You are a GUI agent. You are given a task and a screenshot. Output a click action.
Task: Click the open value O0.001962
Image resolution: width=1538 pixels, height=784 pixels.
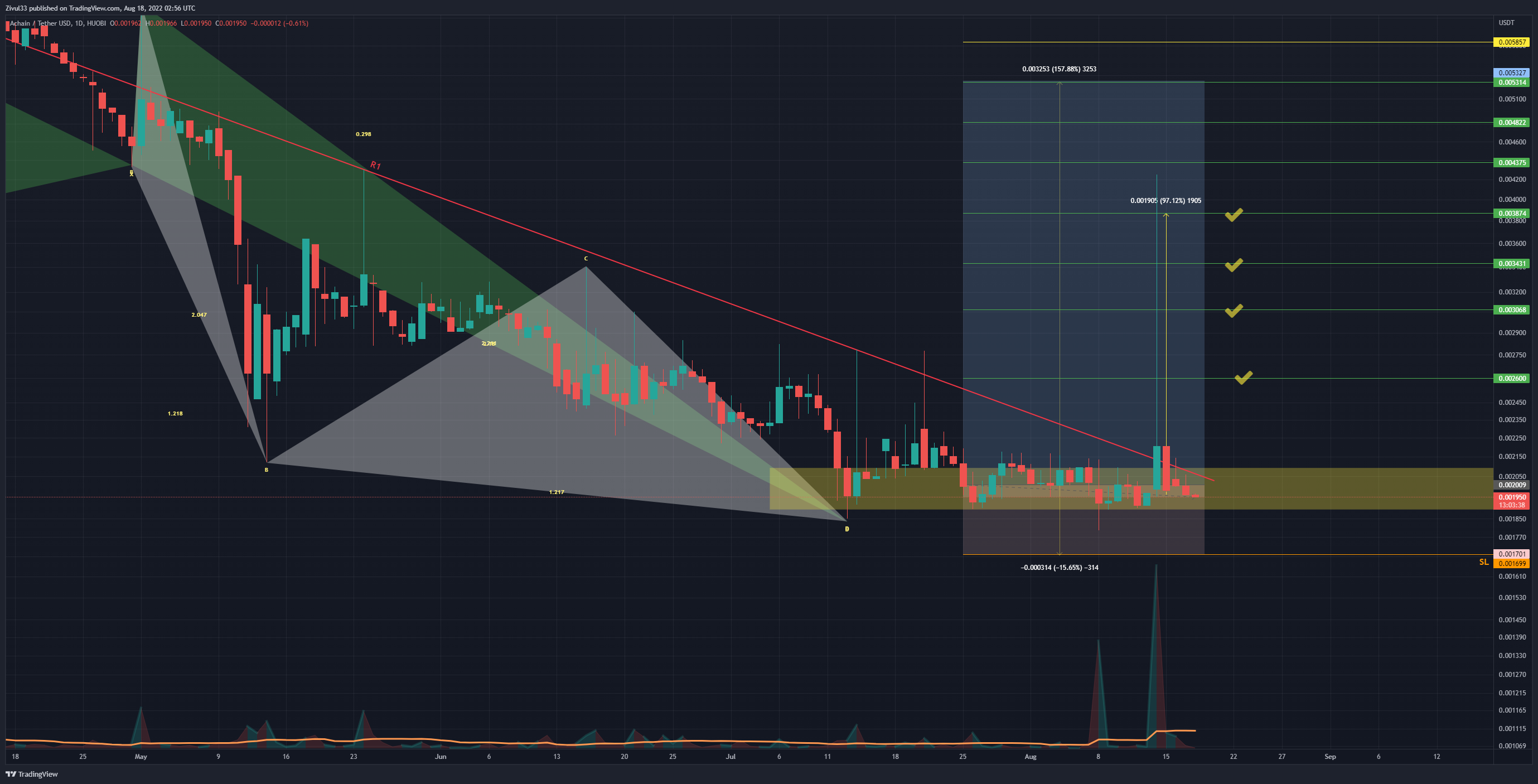pyautogui.click(x=126, y=23)
